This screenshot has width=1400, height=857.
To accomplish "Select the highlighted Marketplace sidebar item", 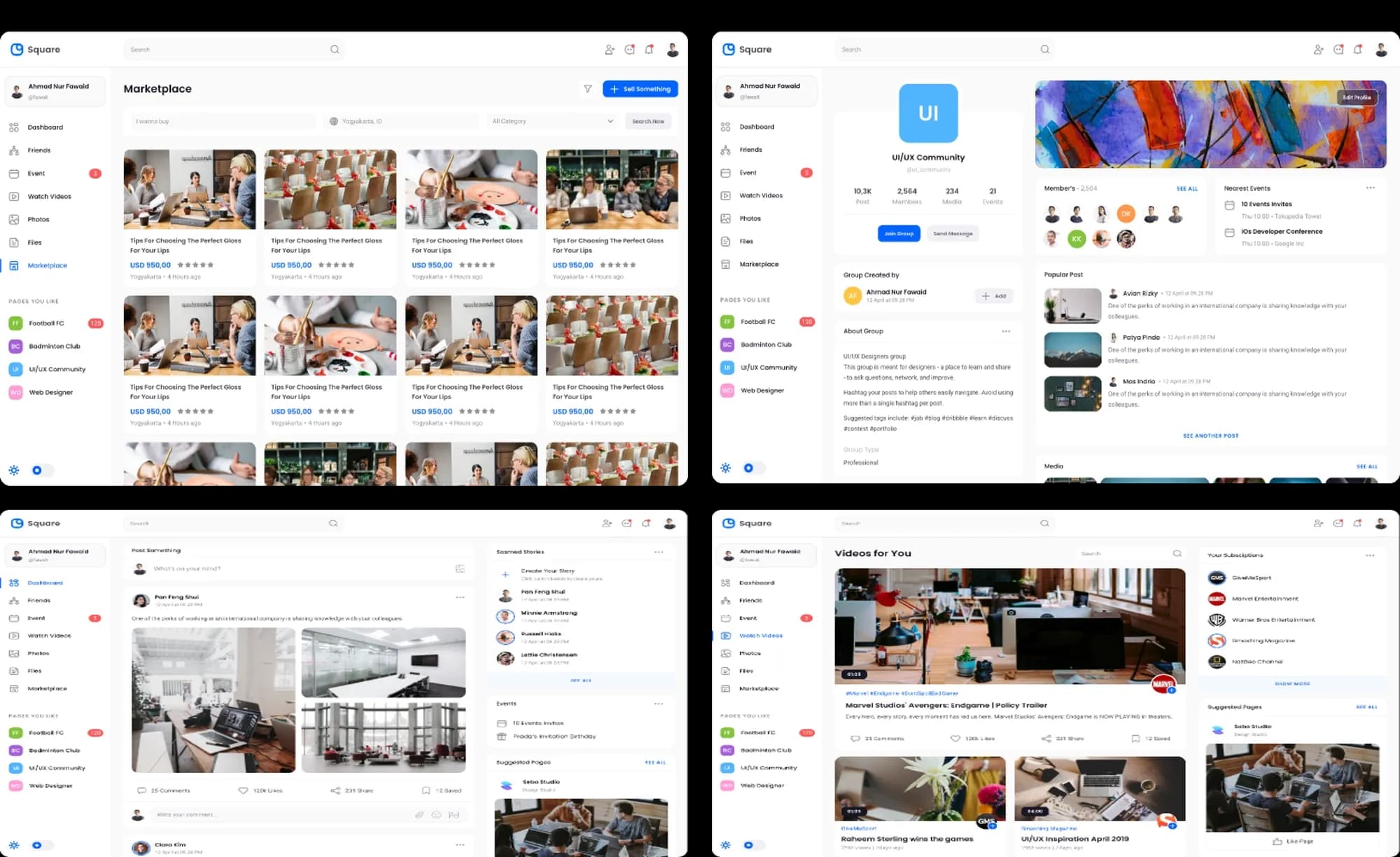I will coord(47,265).
